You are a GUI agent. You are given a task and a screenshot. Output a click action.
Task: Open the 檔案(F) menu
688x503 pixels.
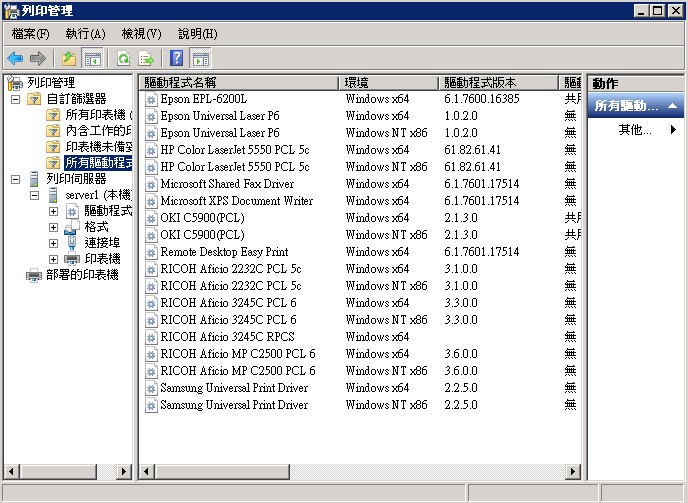(x=30, y=34)
